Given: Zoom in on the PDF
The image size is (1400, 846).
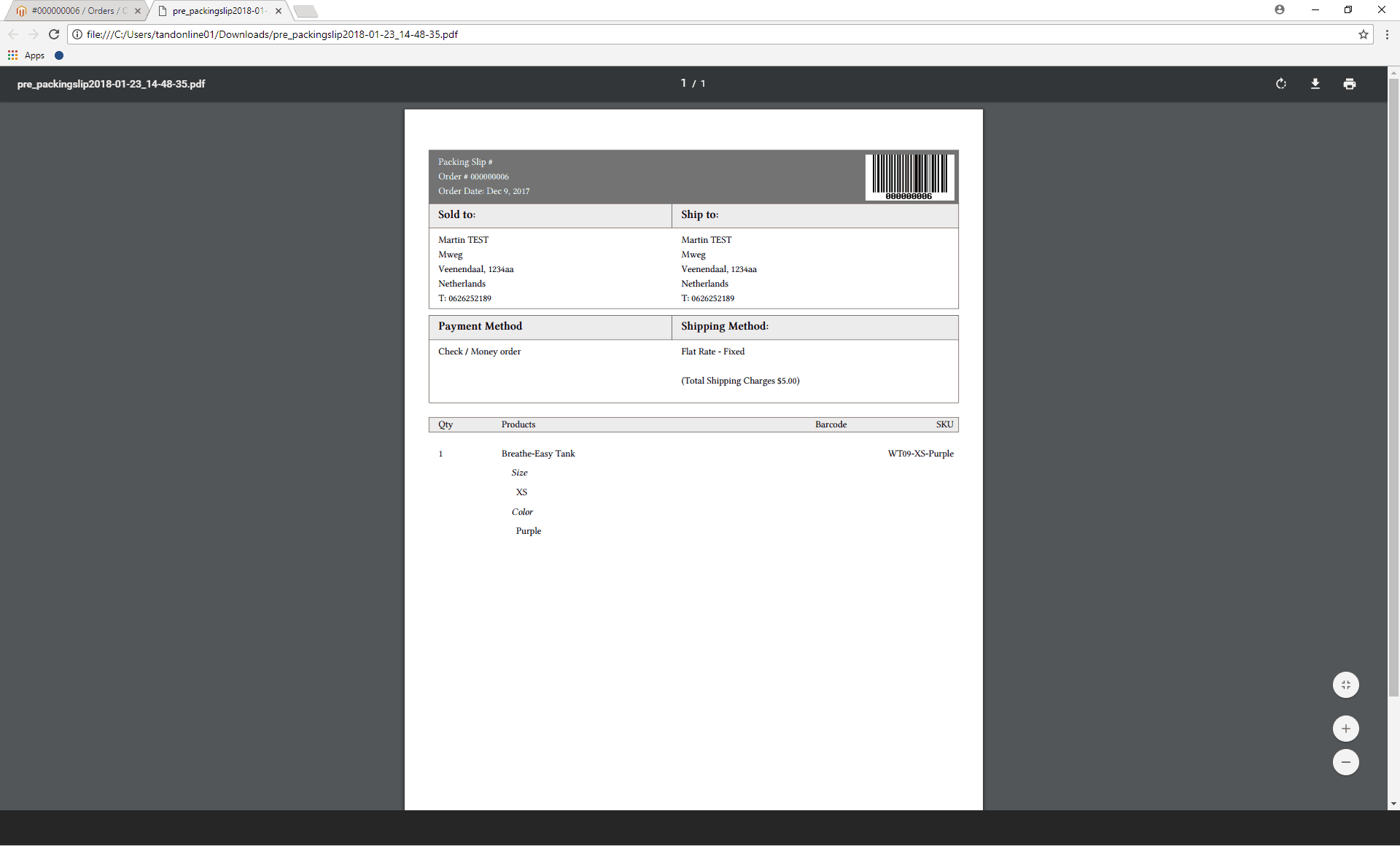Looking at the screenshot, I should 1345,729.
